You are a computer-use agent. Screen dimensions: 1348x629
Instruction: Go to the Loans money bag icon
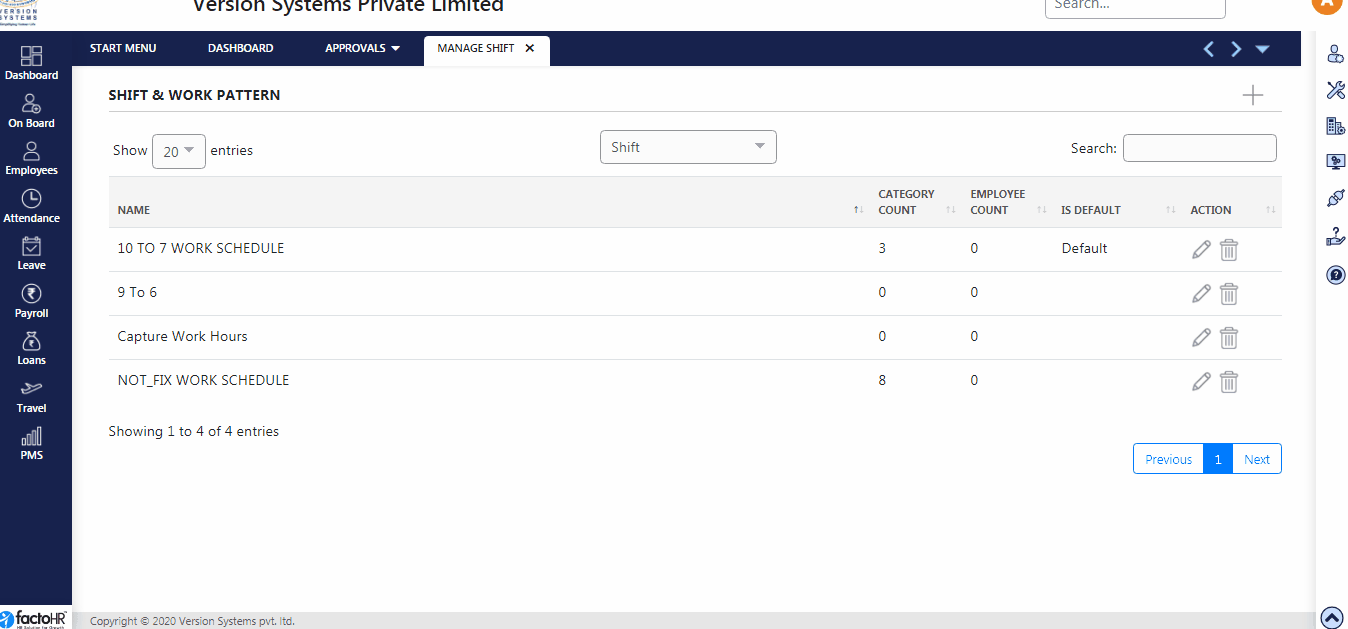(x=31, y=341)
